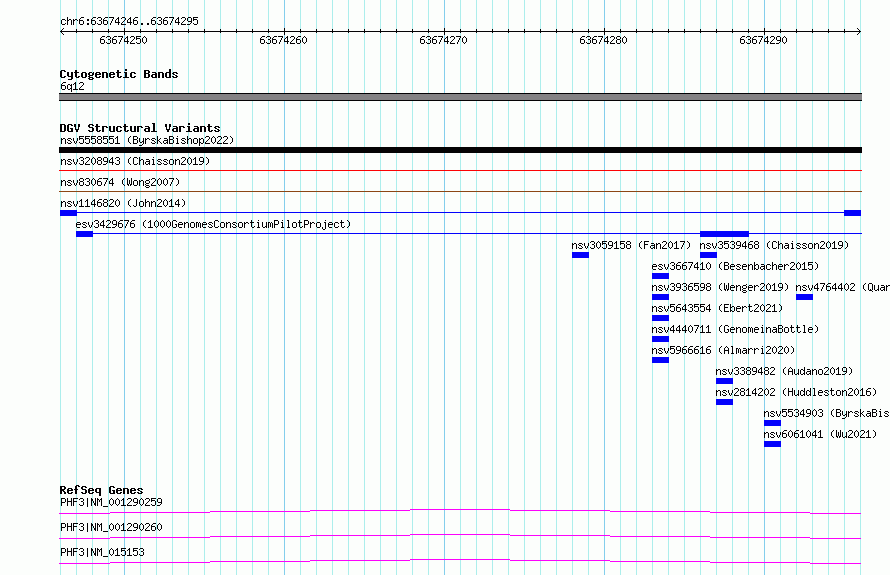
Task: Open variant nsv1146820 (John2014)
Action: (x=123, y=203)
